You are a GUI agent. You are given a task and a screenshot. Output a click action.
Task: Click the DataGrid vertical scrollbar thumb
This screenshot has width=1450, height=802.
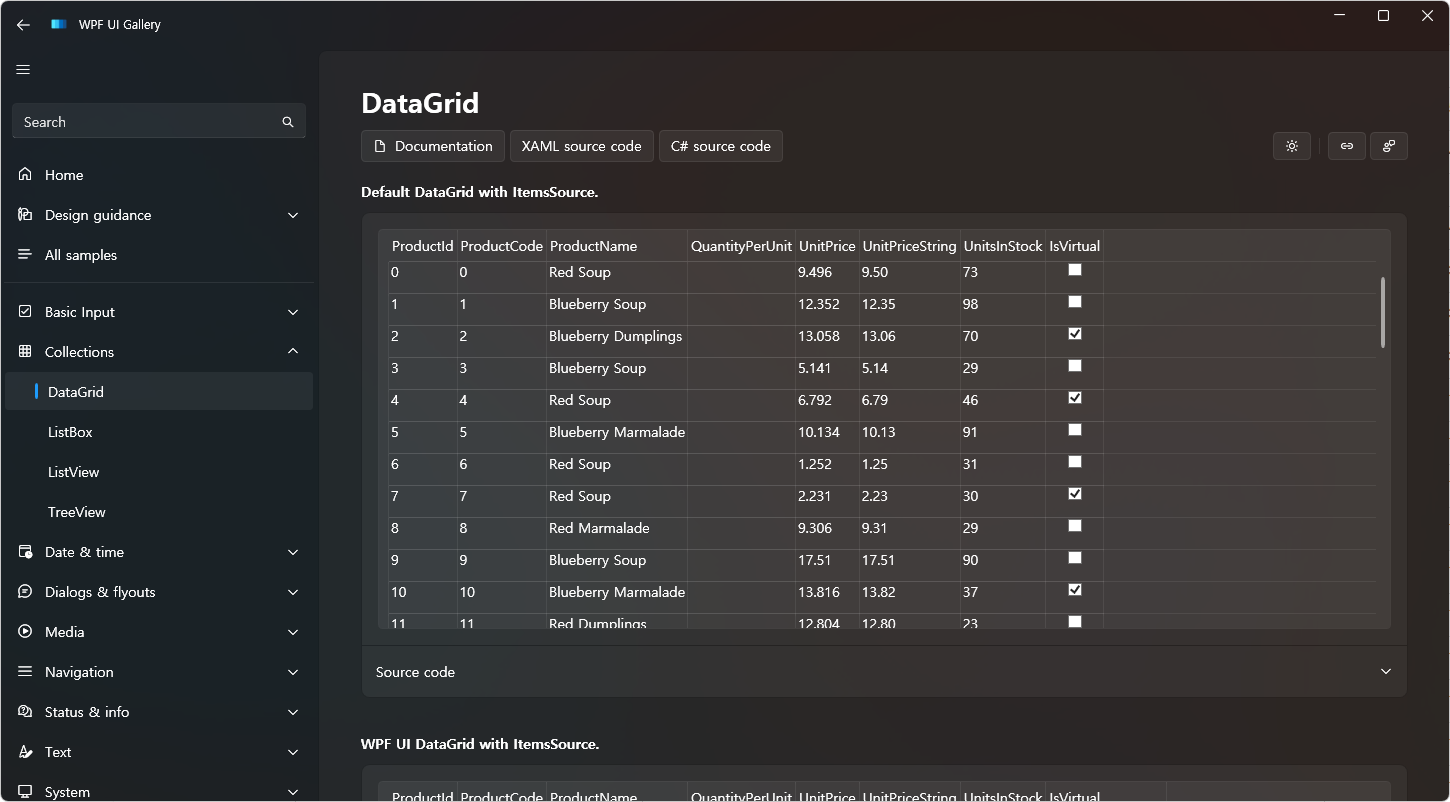click(x=1383, y=313)
